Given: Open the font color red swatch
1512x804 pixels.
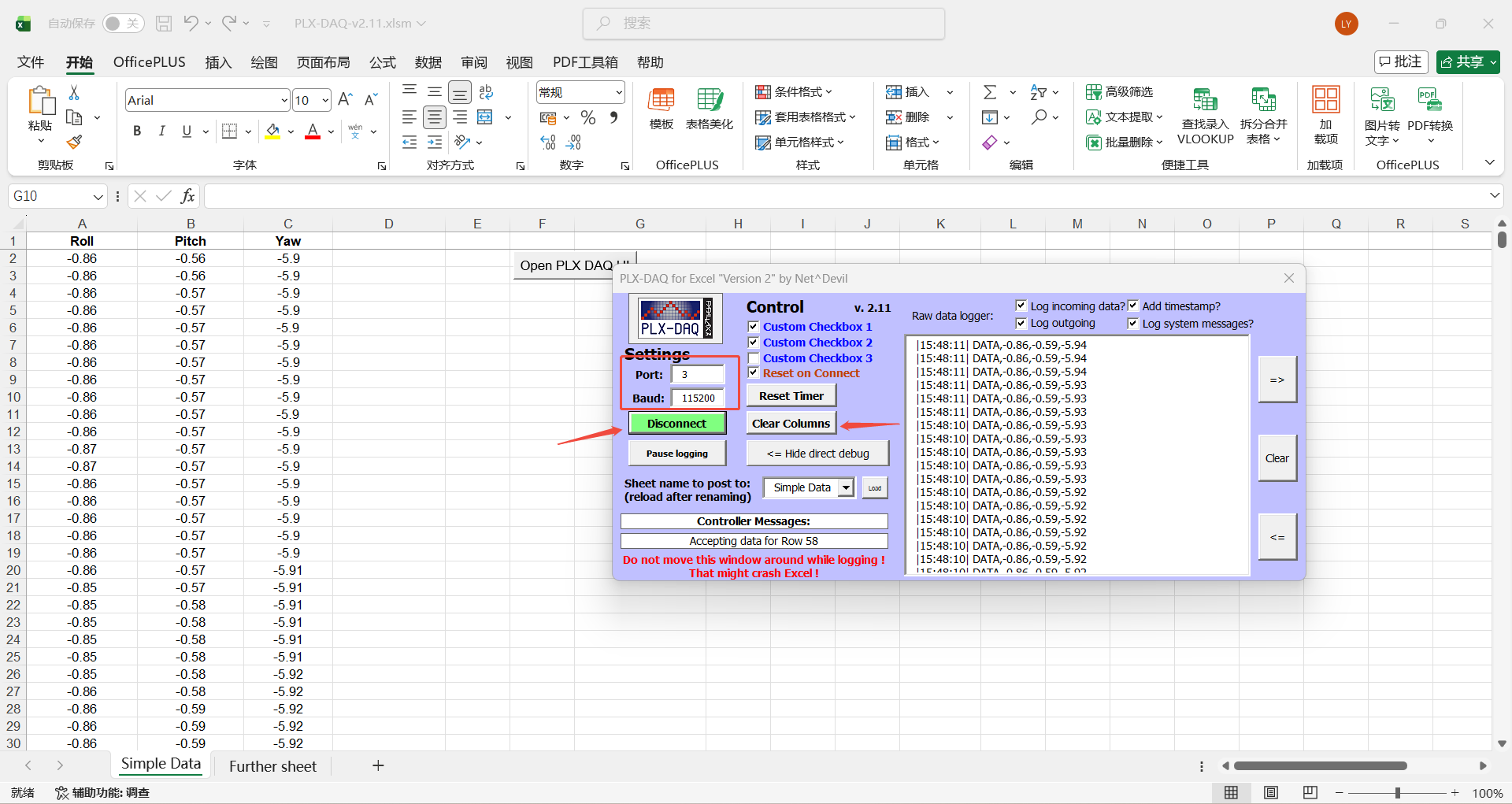Looking at the screenshot, I should pos(313,132).
